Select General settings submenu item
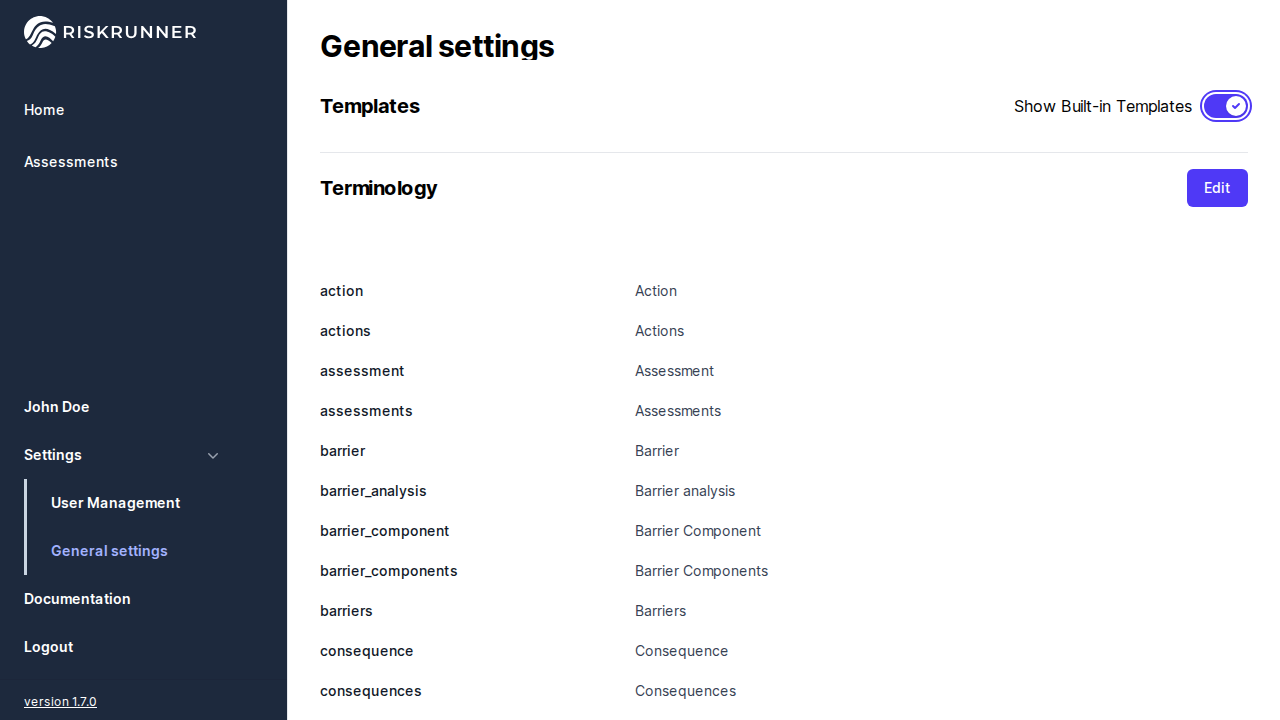Viewport: 1280px width, 720px height. (109, 551)
